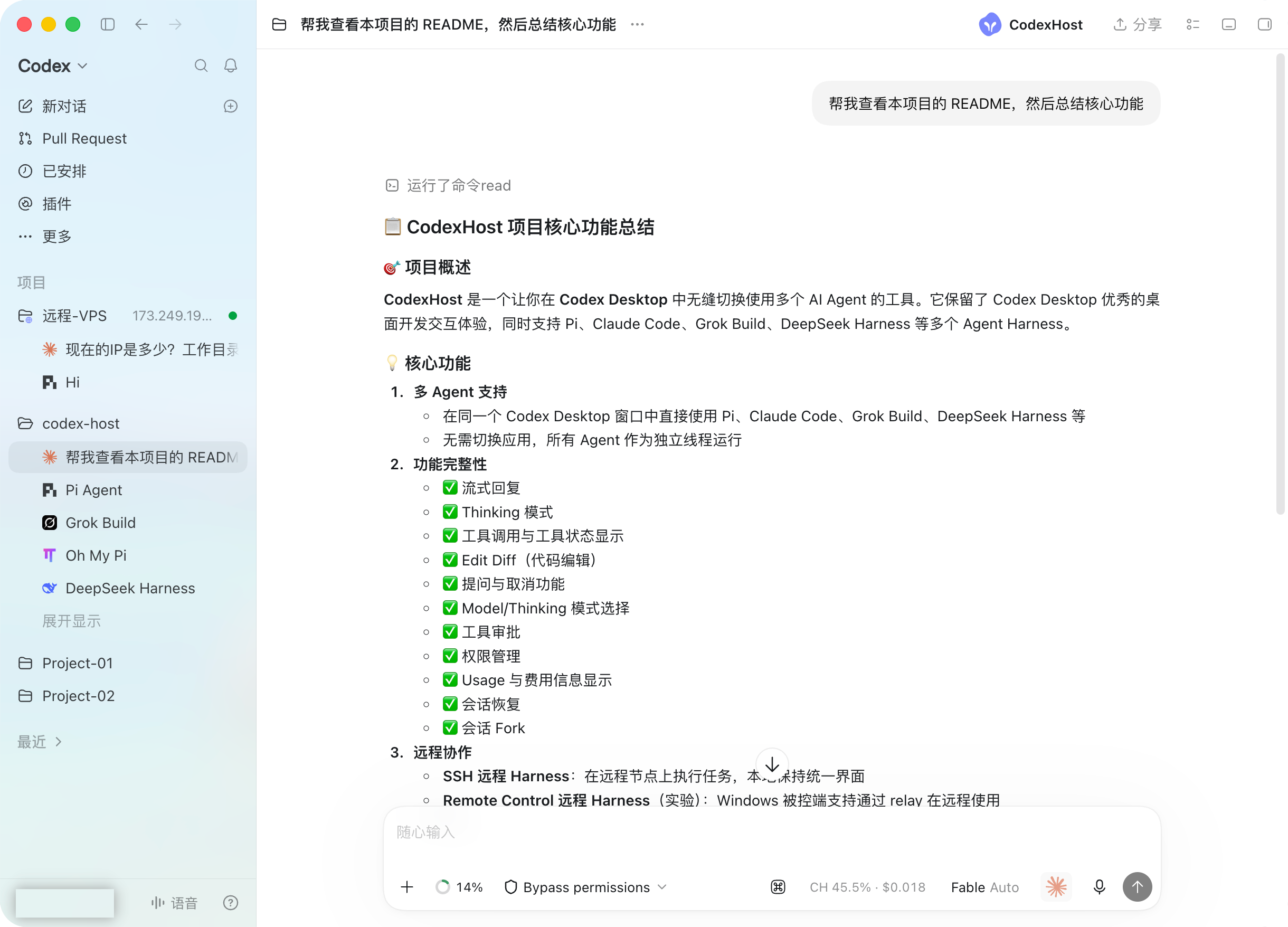This screenshot has height=927, width=1288.
Task: Click the 随心输入 message input field
Action: click(772, 833)
